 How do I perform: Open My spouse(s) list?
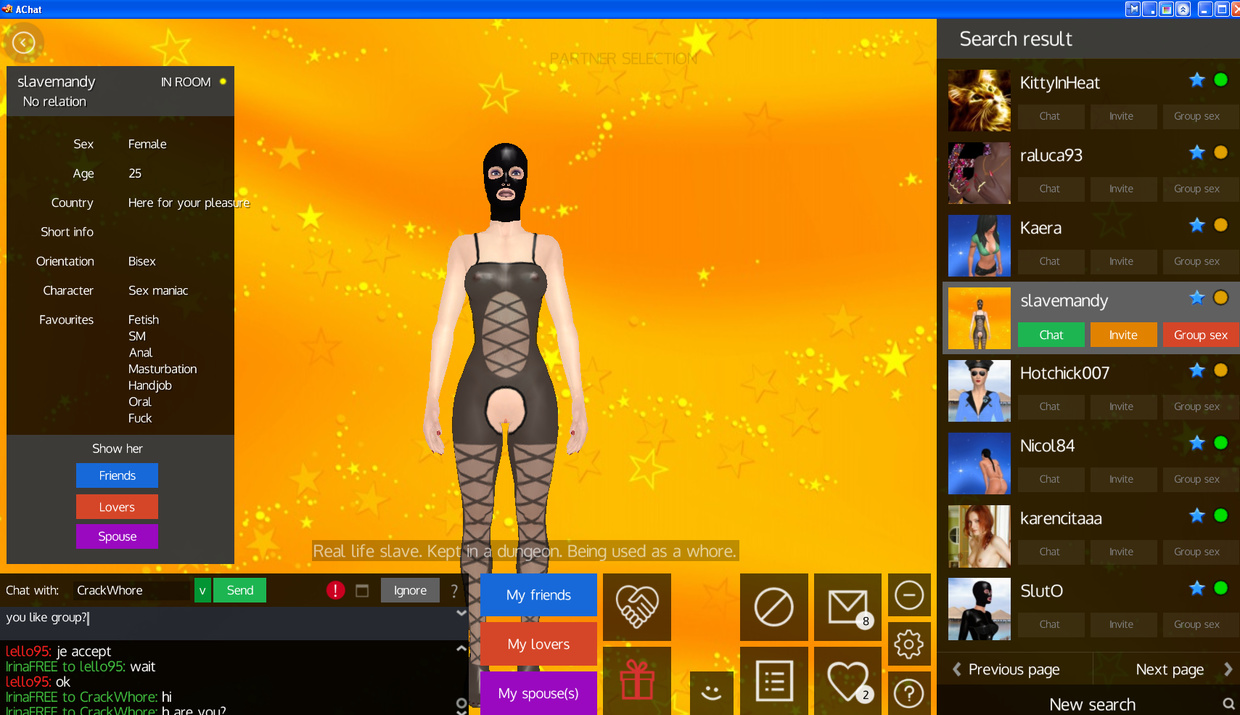(539, 693)
